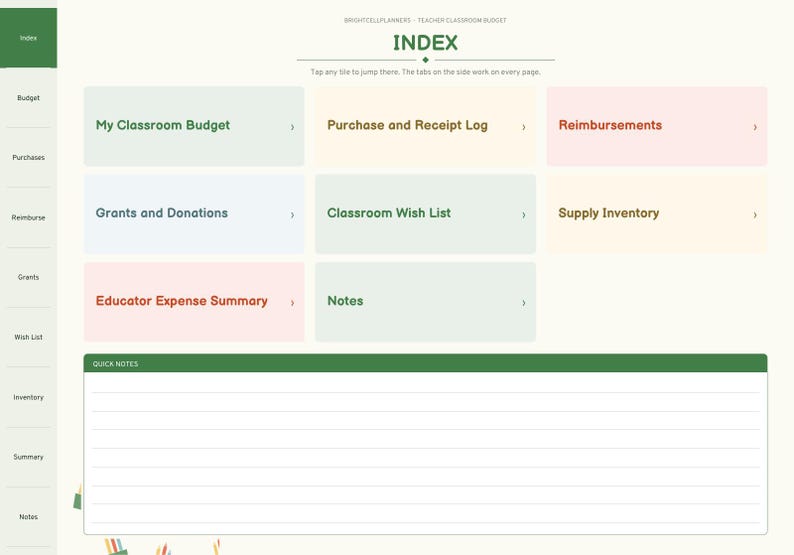Open the Grants and Donations tile
This screenshot has height=555, width=794.
coord(194,214)
